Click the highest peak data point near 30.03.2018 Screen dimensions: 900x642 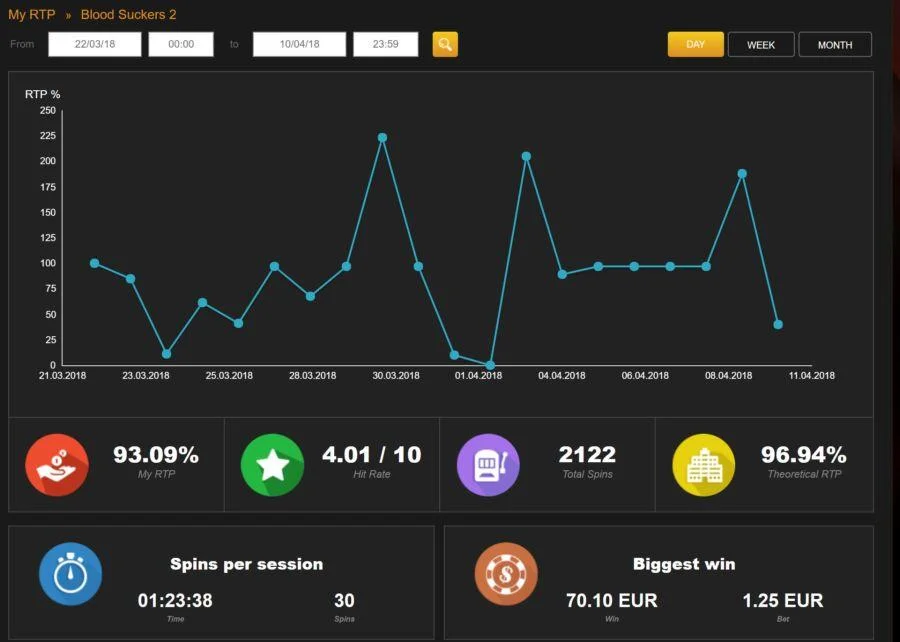pos(382,138)
